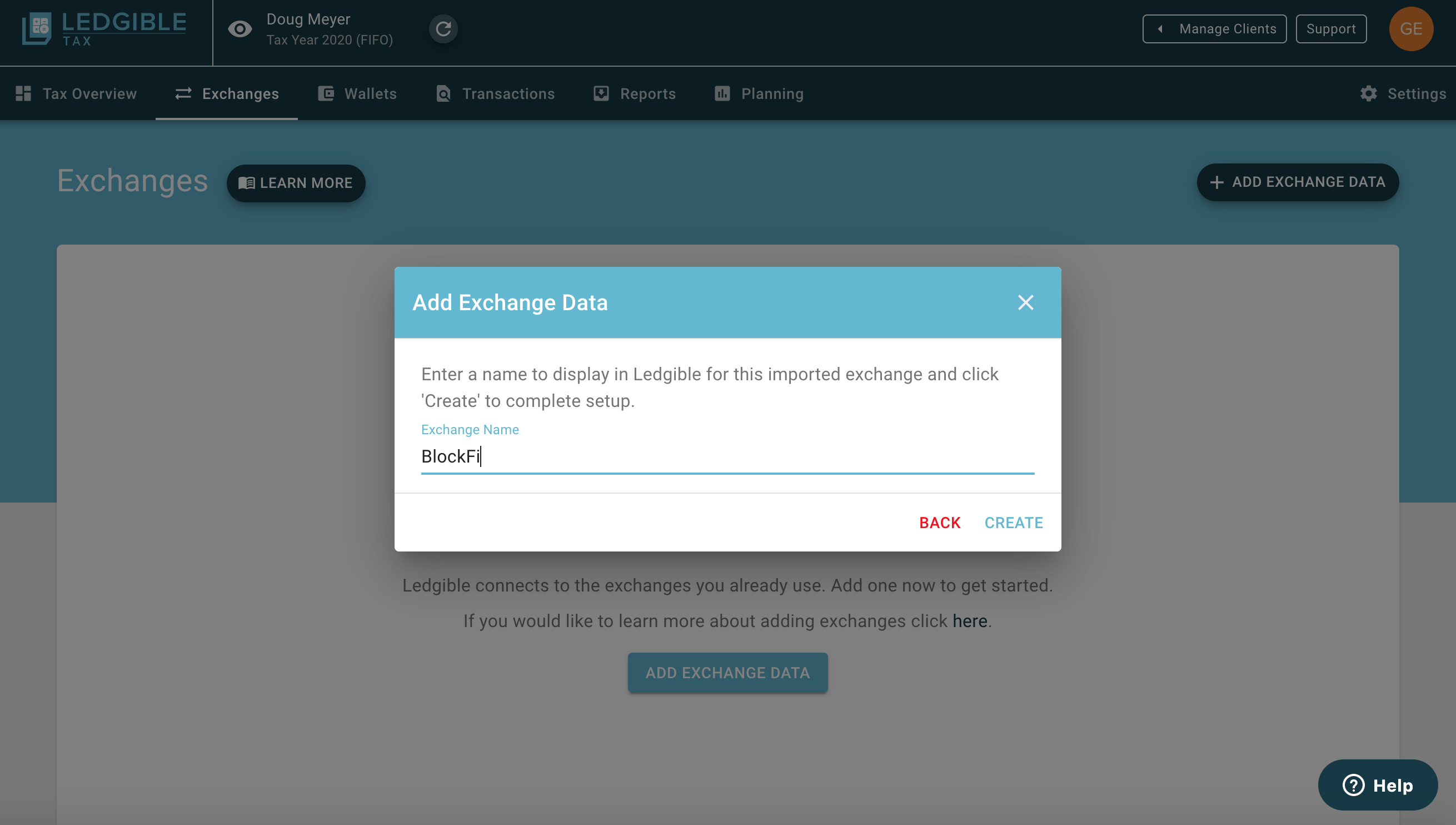This screenshot has width=1456, height=825.
Task: Open Settings via the gear icon
Action: (x=1368, y=93)
